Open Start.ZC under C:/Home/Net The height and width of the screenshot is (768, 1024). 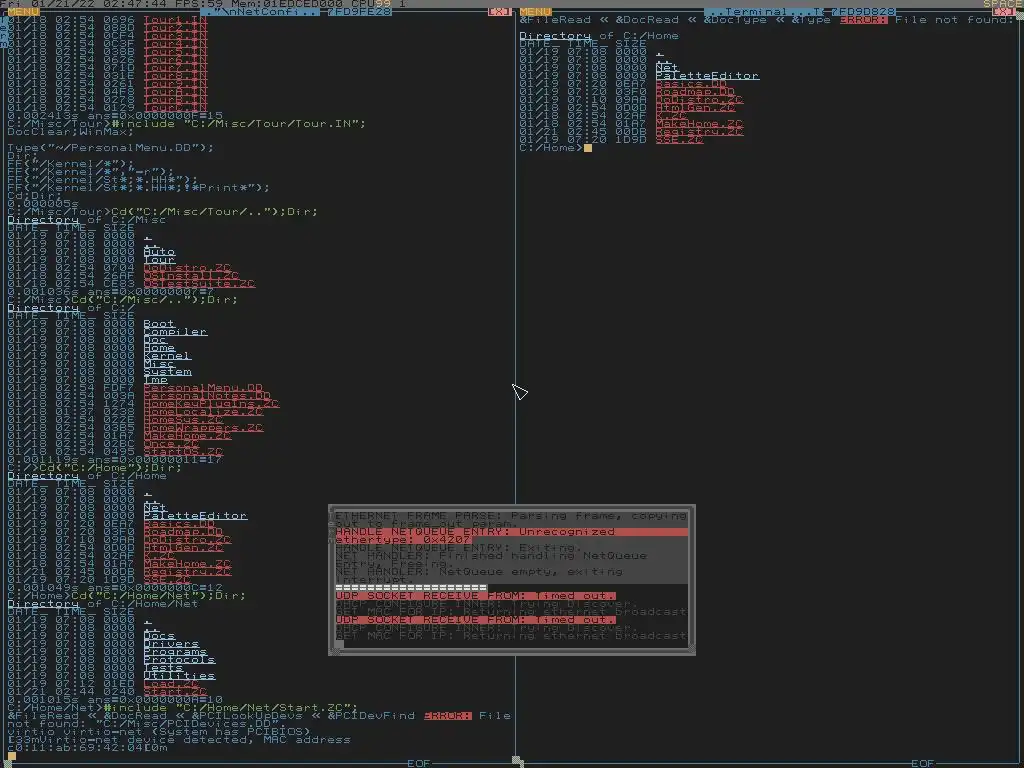coord(176,692)
